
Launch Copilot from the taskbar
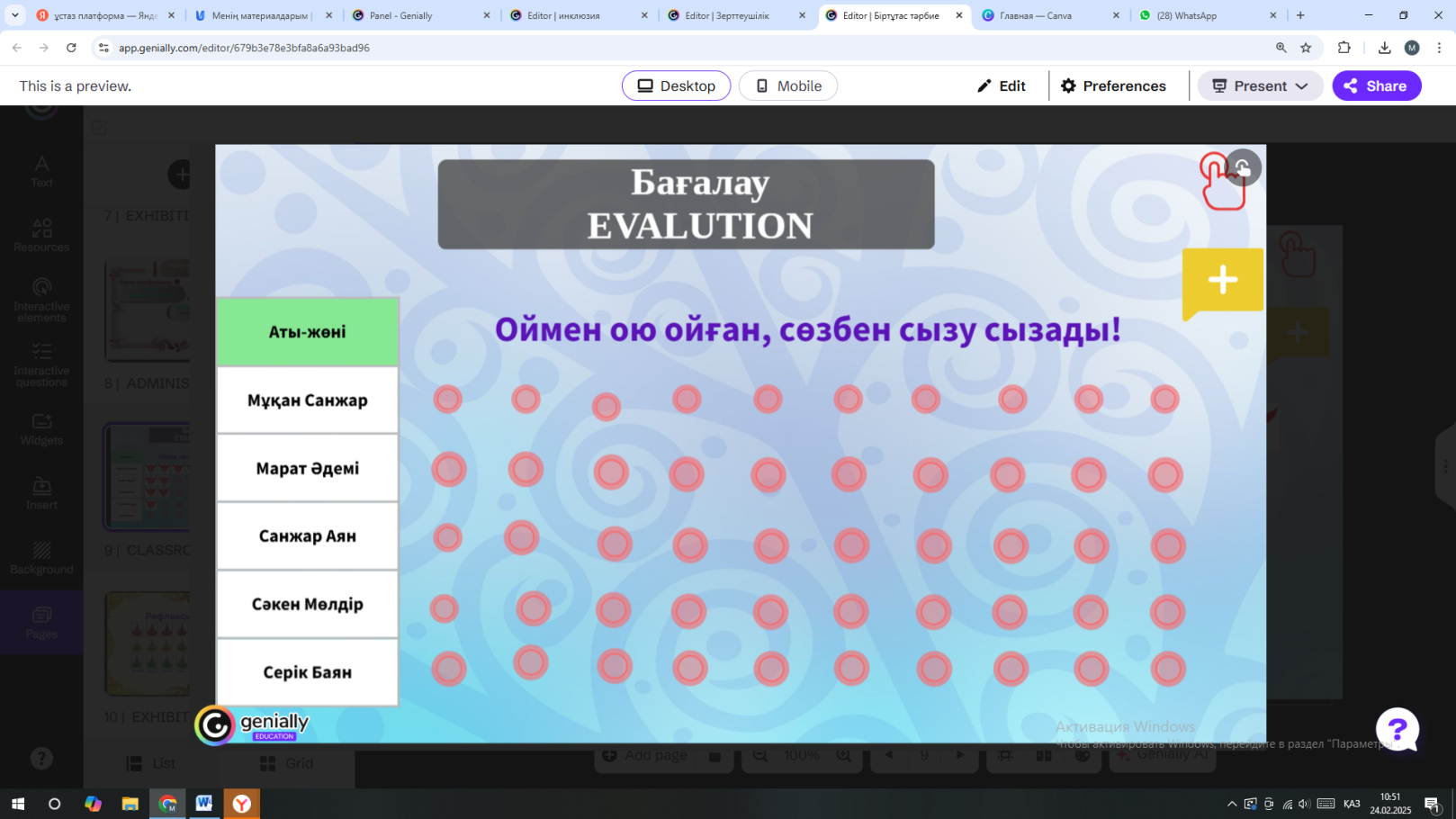click(93, 804)
